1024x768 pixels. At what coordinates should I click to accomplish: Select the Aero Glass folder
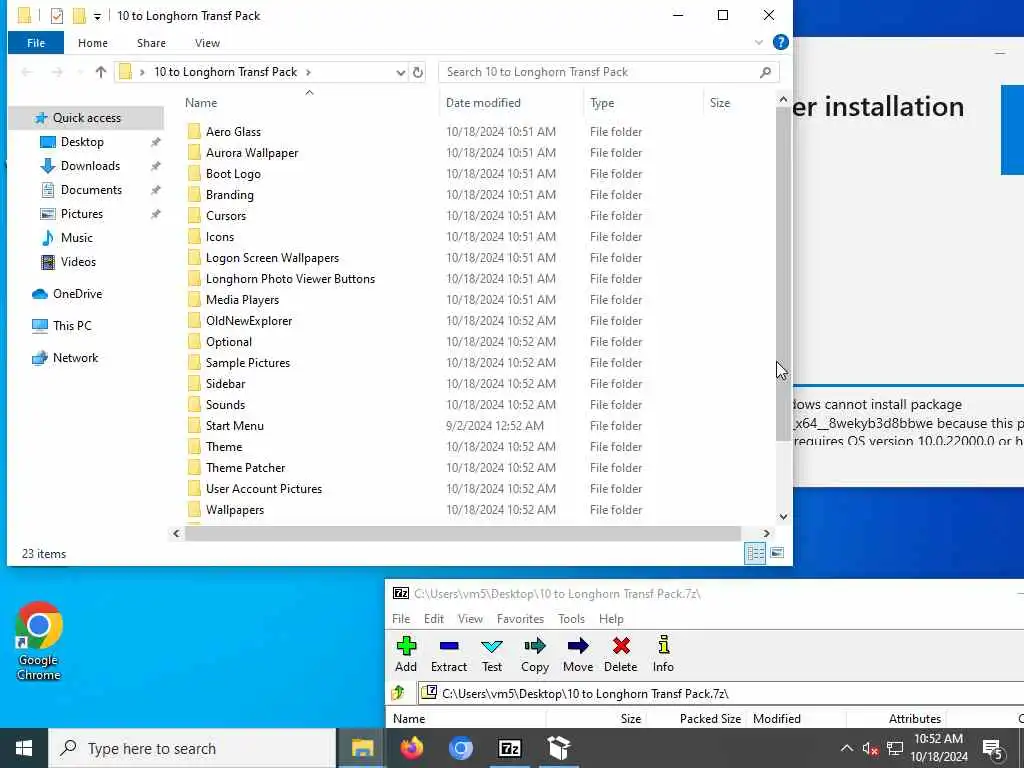point(233,131)
